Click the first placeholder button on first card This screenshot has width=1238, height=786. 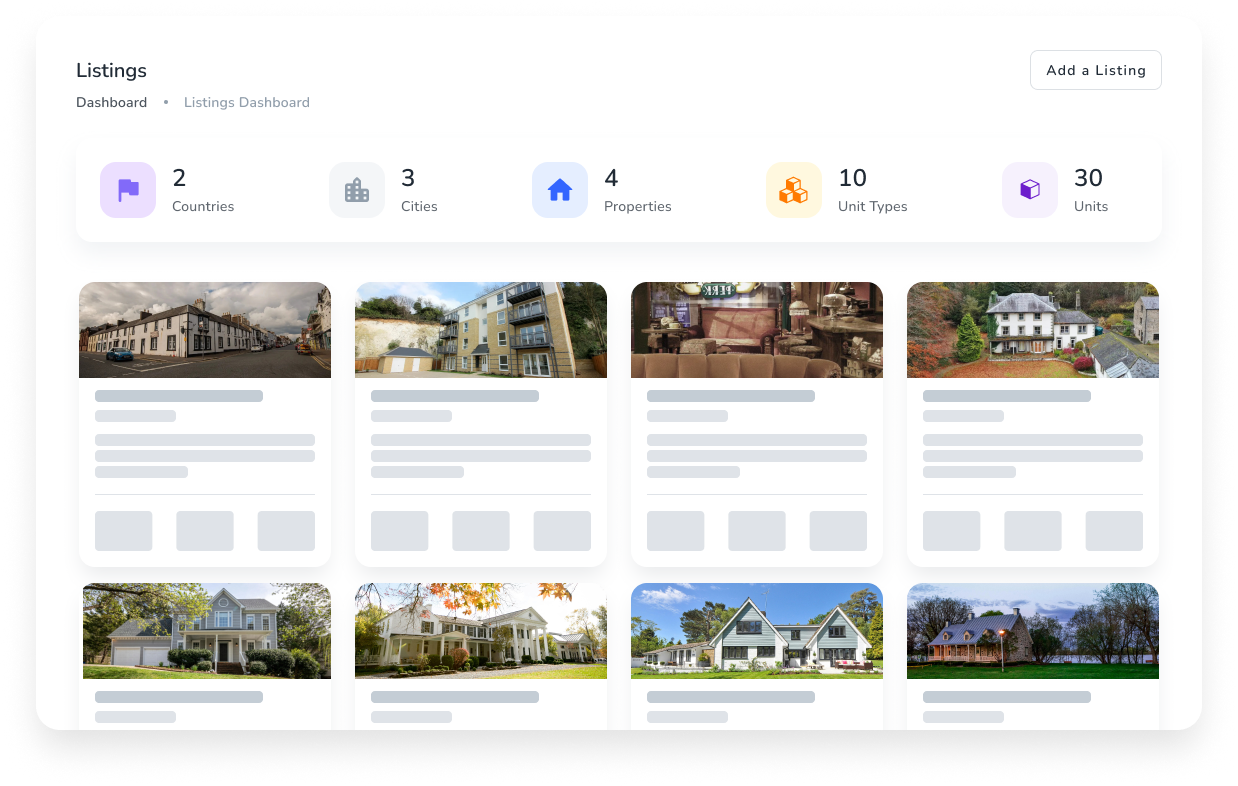click(x=122, y=531)
